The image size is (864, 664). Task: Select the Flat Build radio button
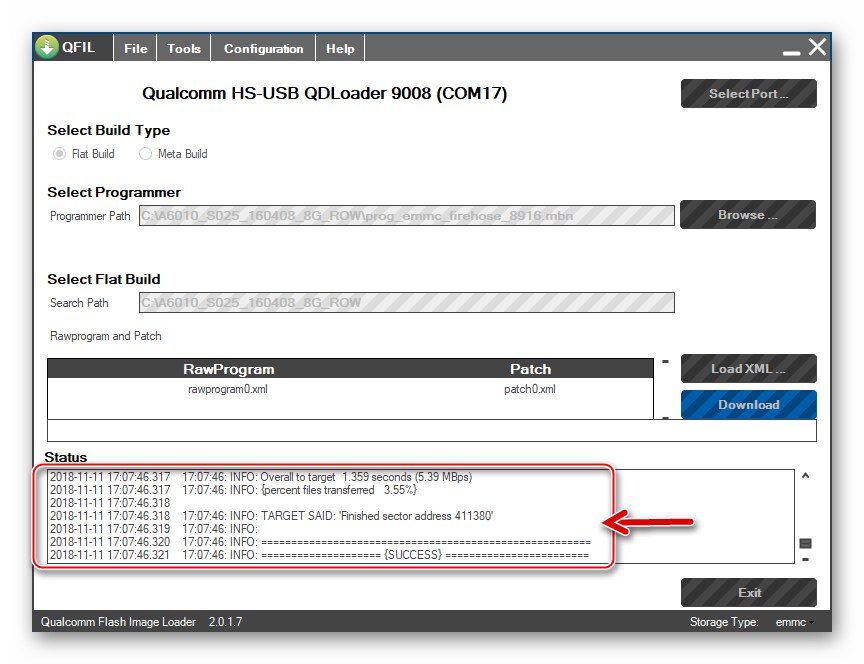[59, 154]
